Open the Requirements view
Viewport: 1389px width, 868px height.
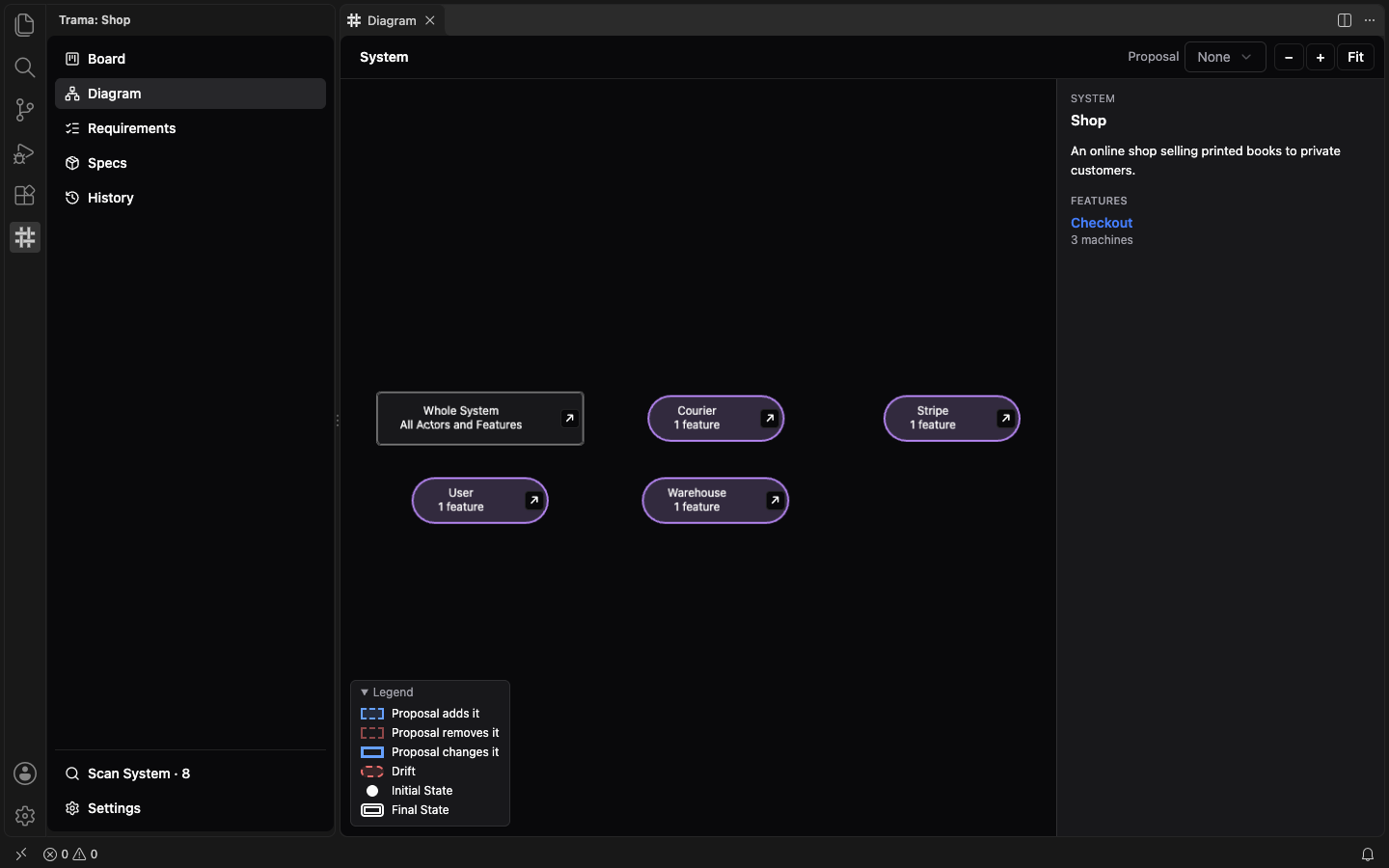(x=190, y=128)
